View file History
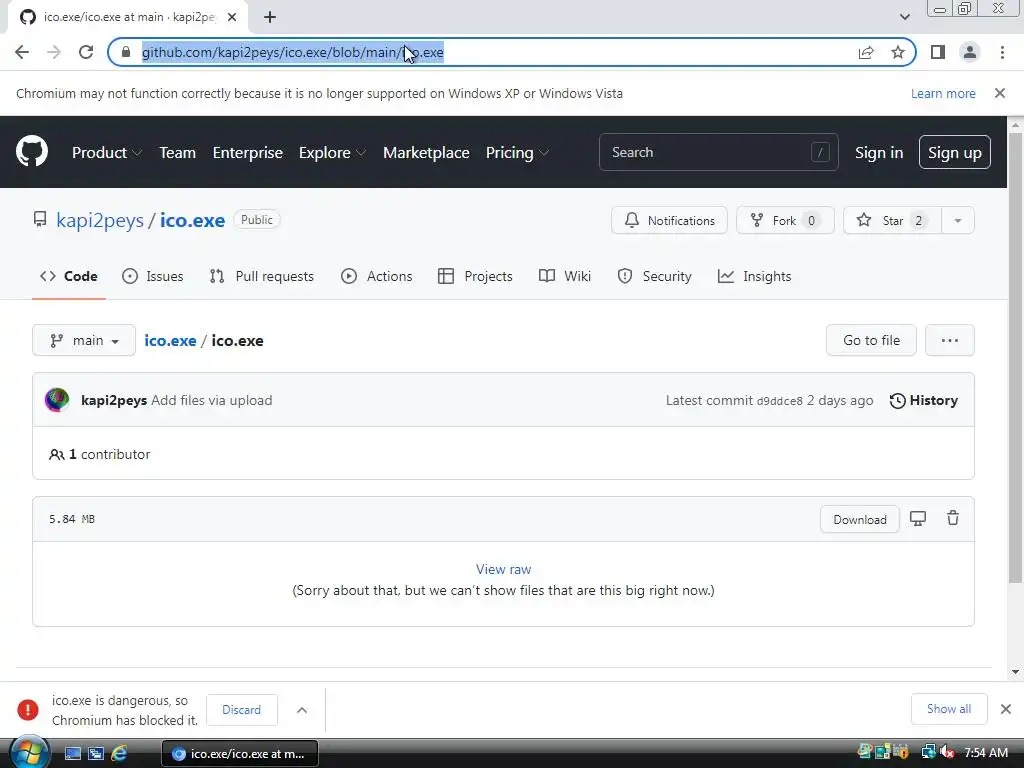Viewport: 1024px width, 768px height. (923, 400)
